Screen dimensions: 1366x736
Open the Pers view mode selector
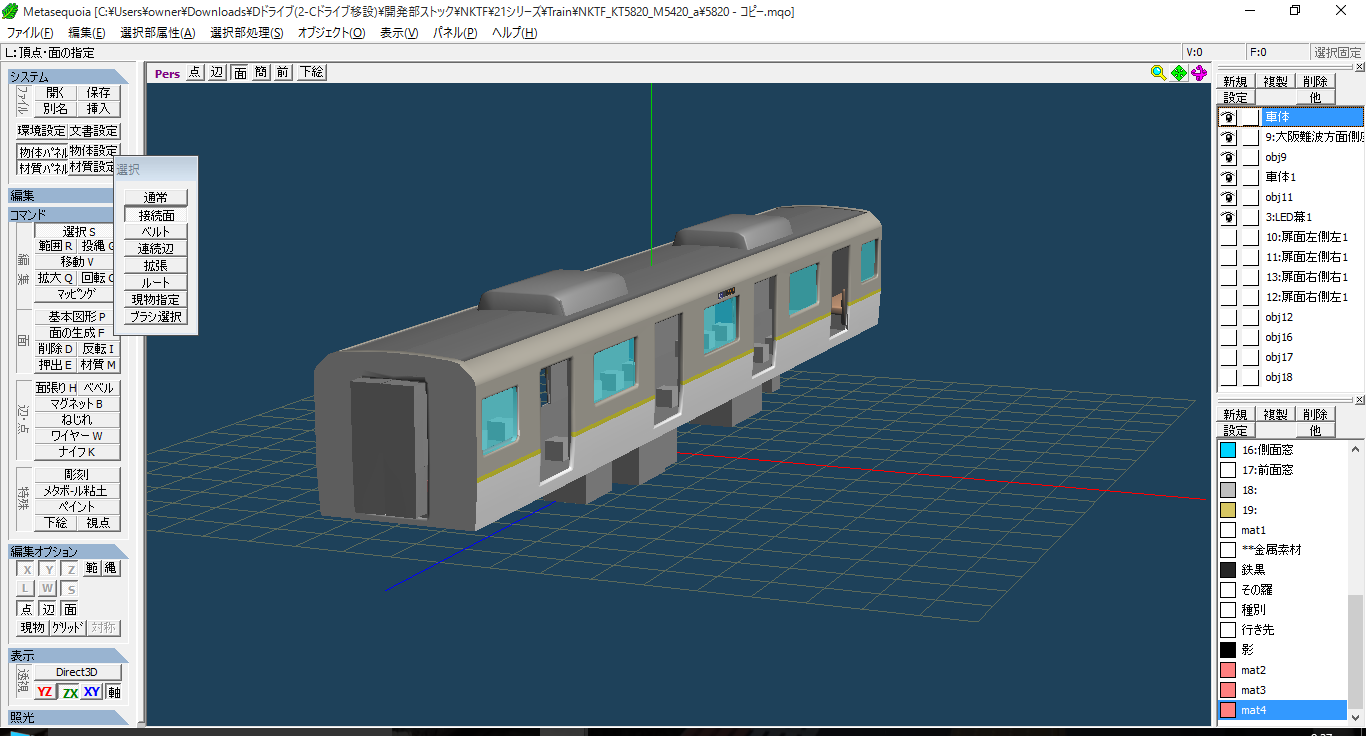point(167,73)
